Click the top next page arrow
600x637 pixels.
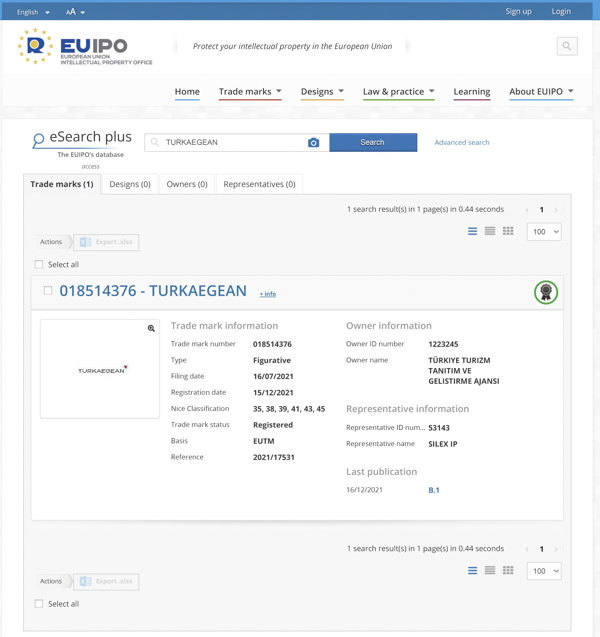coord(556,210)
